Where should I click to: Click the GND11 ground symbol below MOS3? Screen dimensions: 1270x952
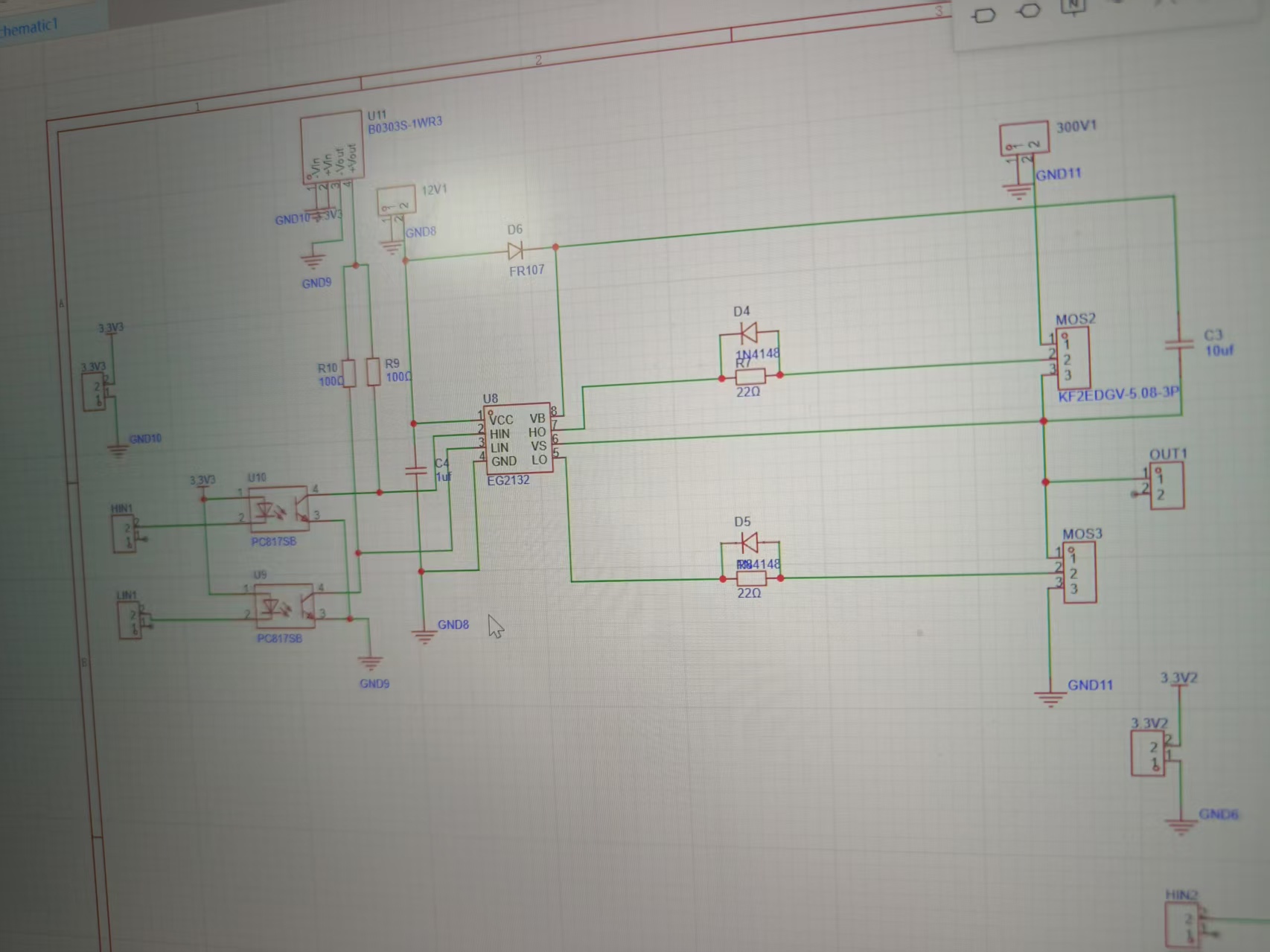coord(1050,699)
